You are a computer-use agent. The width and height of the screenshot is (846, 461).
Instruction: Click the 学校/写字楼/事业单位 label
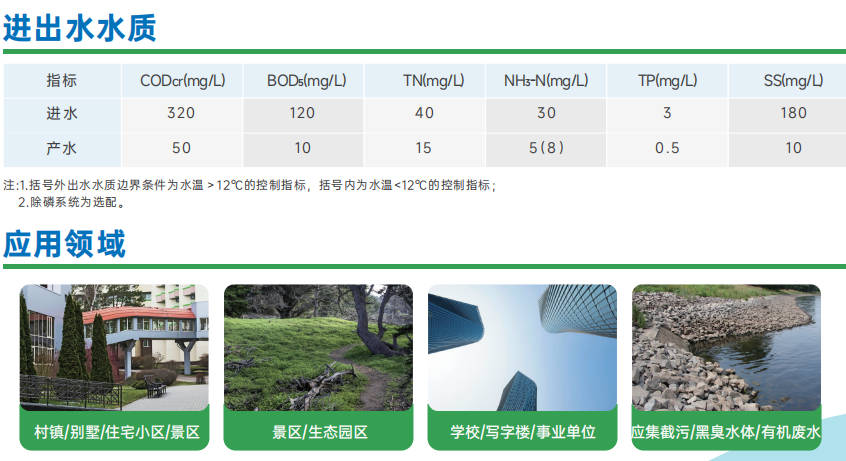523,432
